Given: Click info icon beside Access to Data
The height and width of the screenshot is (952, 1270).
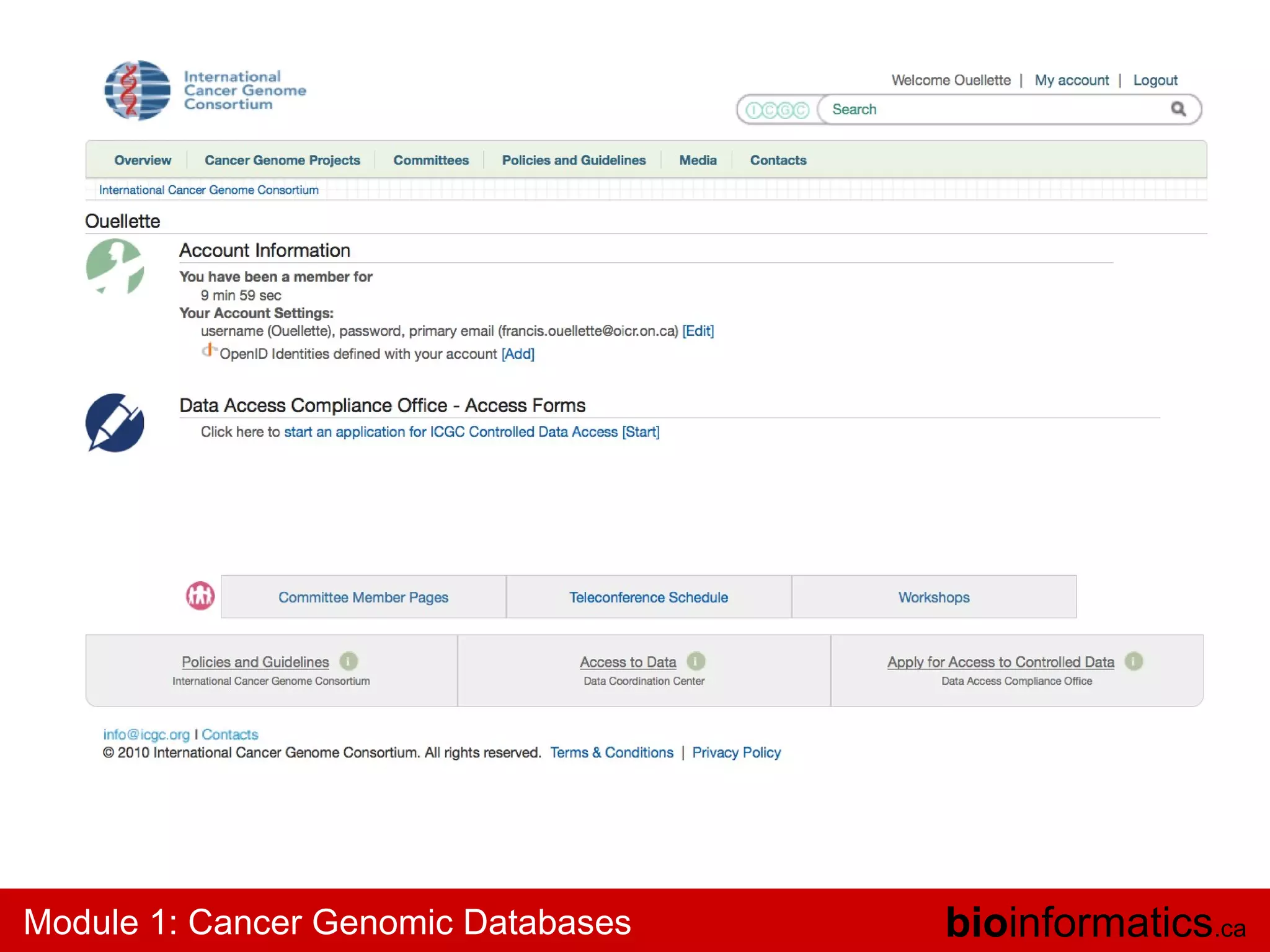Looking at the screenshot, I should (x=696, y=661).
